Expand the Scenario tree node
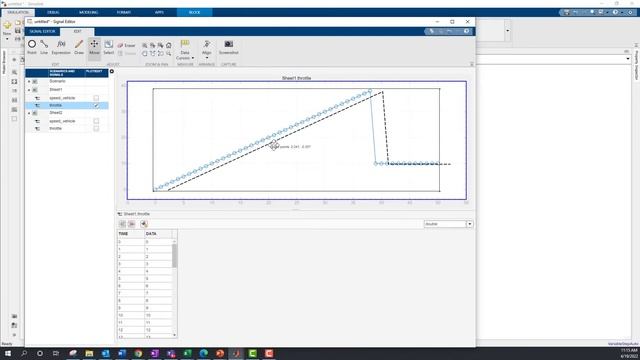The image size is (640, 360). point(29,82)
